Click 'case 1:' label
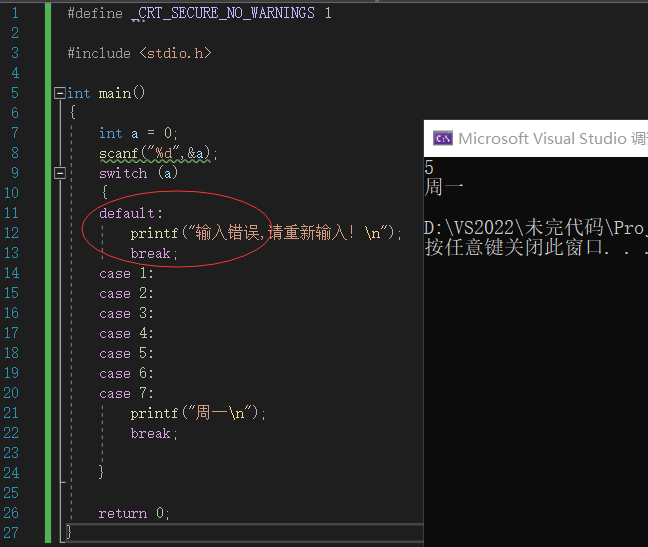 tap(126, 273)
